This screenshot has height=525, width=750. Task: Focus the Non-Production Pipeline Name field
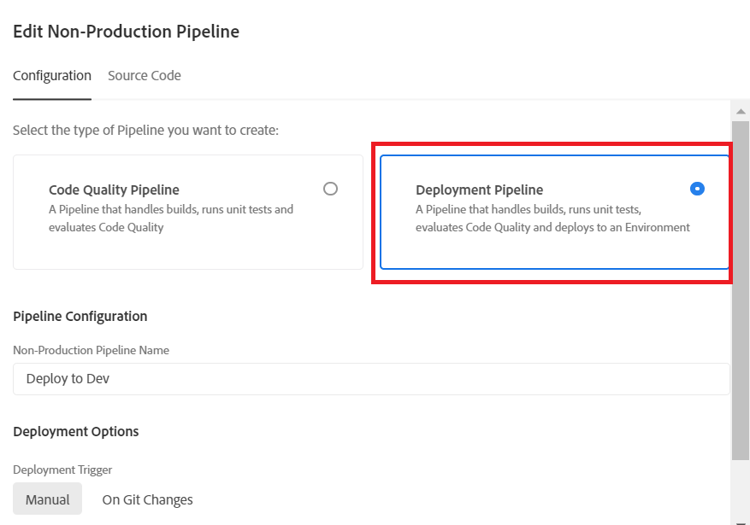coord(370,379)
